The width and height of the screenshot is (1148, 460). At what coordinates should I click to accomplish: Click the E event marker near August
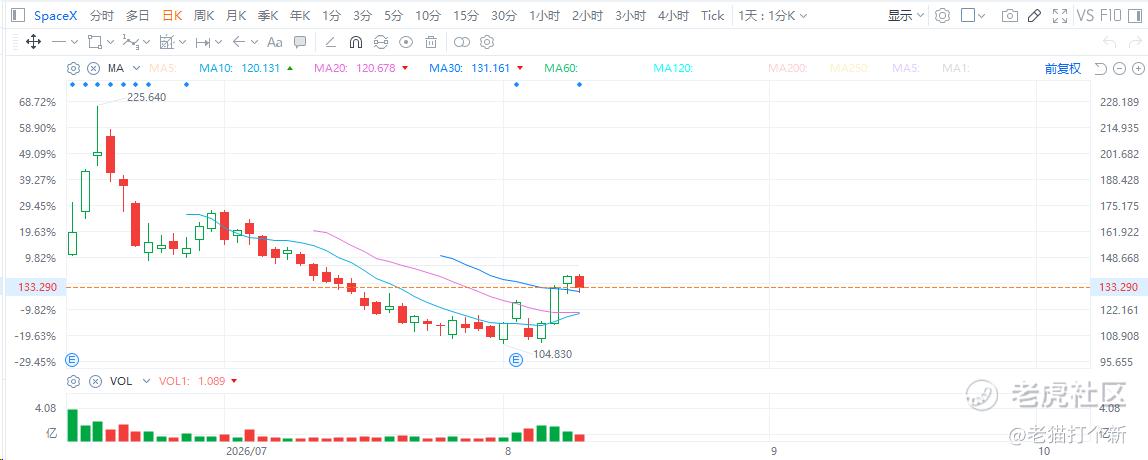point(515,360)
